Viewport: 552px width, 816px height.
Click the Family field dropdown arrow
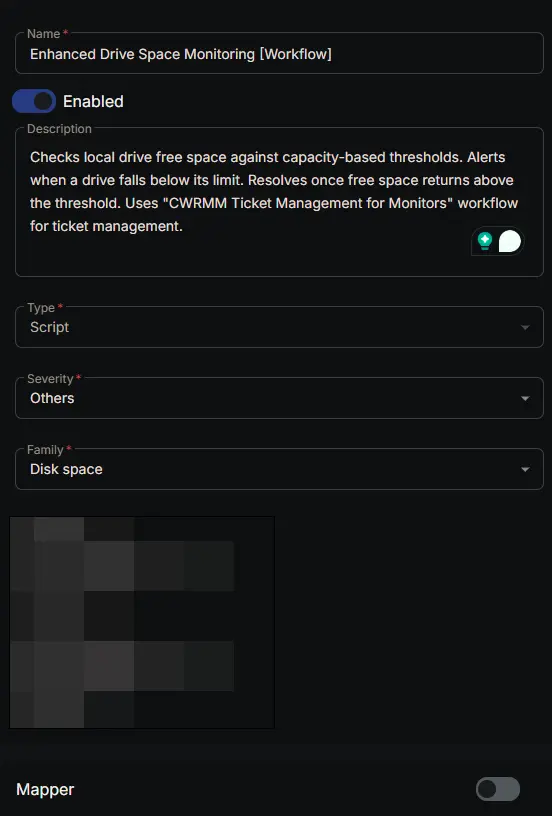coord(525,469)
